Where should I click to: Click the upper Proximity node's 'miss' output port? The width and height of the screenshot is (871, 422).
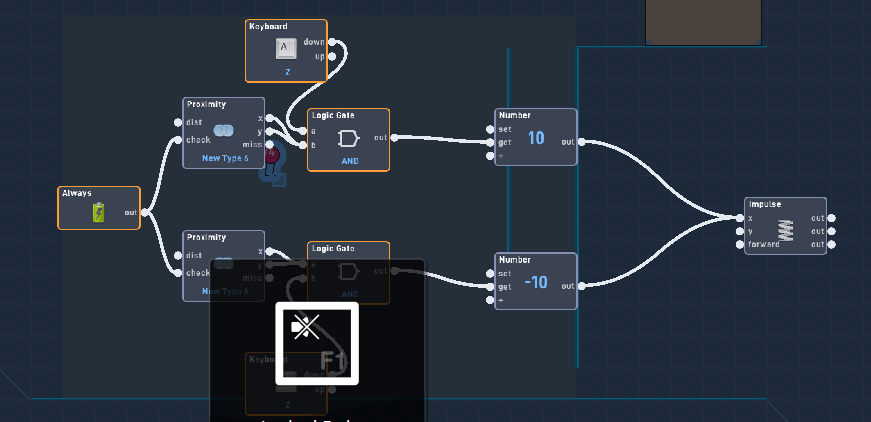269,144
